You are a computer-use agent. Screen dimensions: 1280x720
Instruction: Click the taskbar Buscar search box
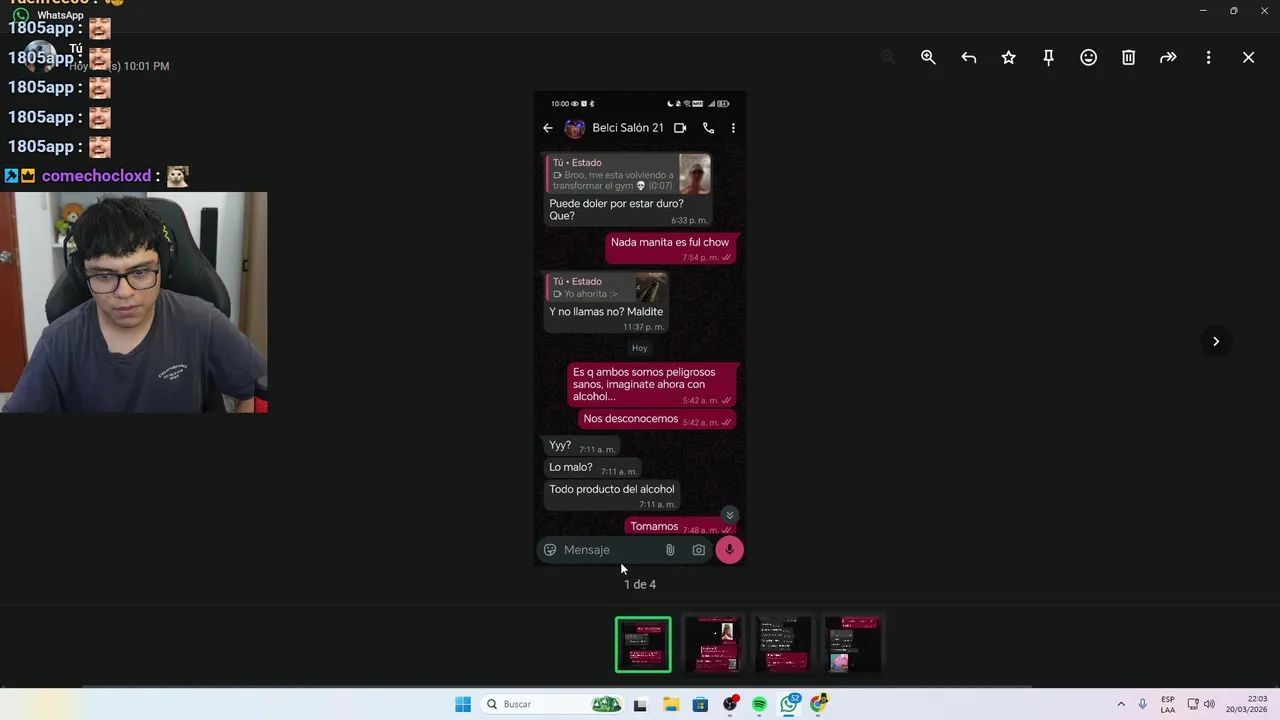[550, 704]
